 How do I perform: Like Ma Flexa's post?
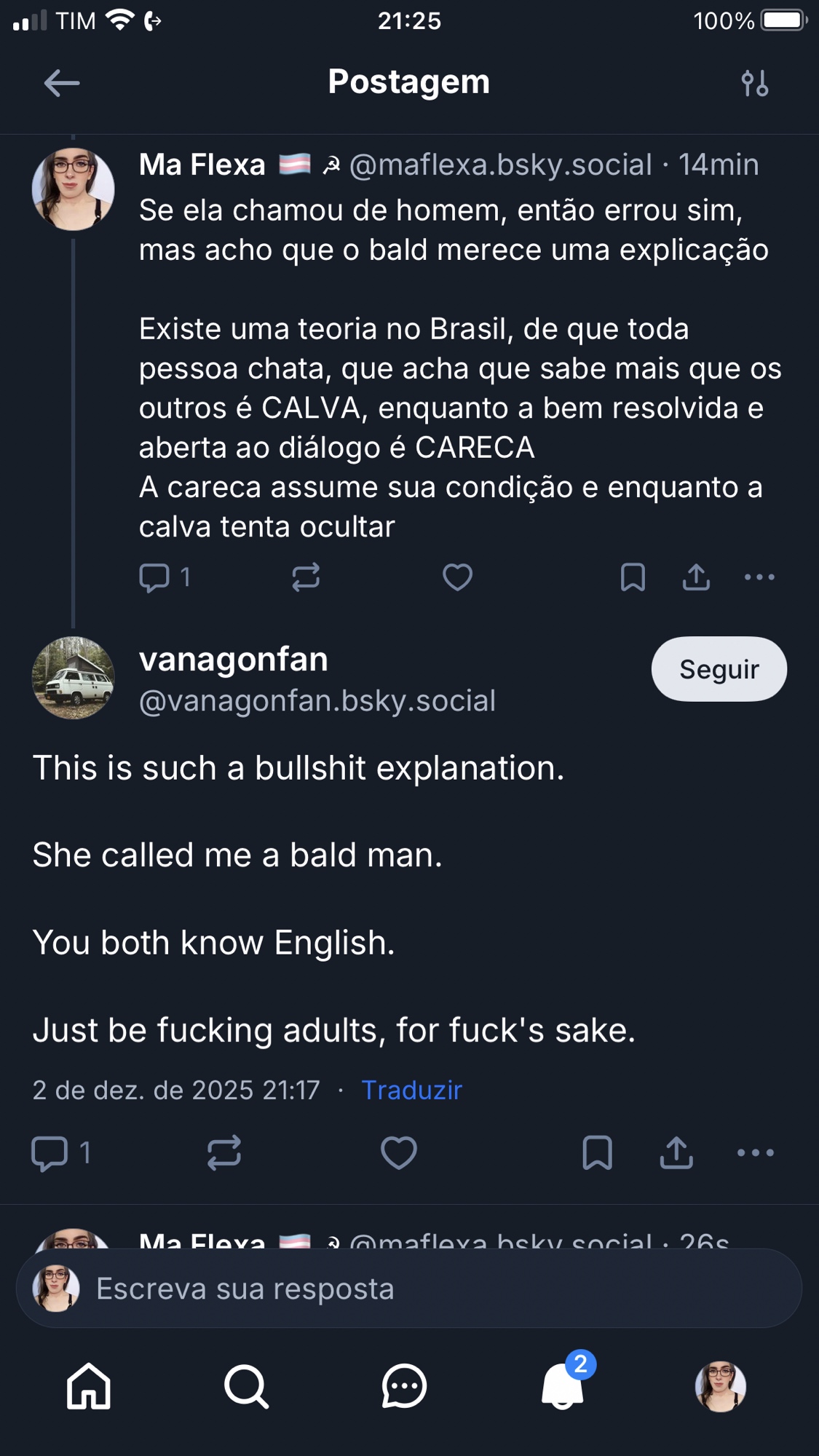tap(458, 578)
